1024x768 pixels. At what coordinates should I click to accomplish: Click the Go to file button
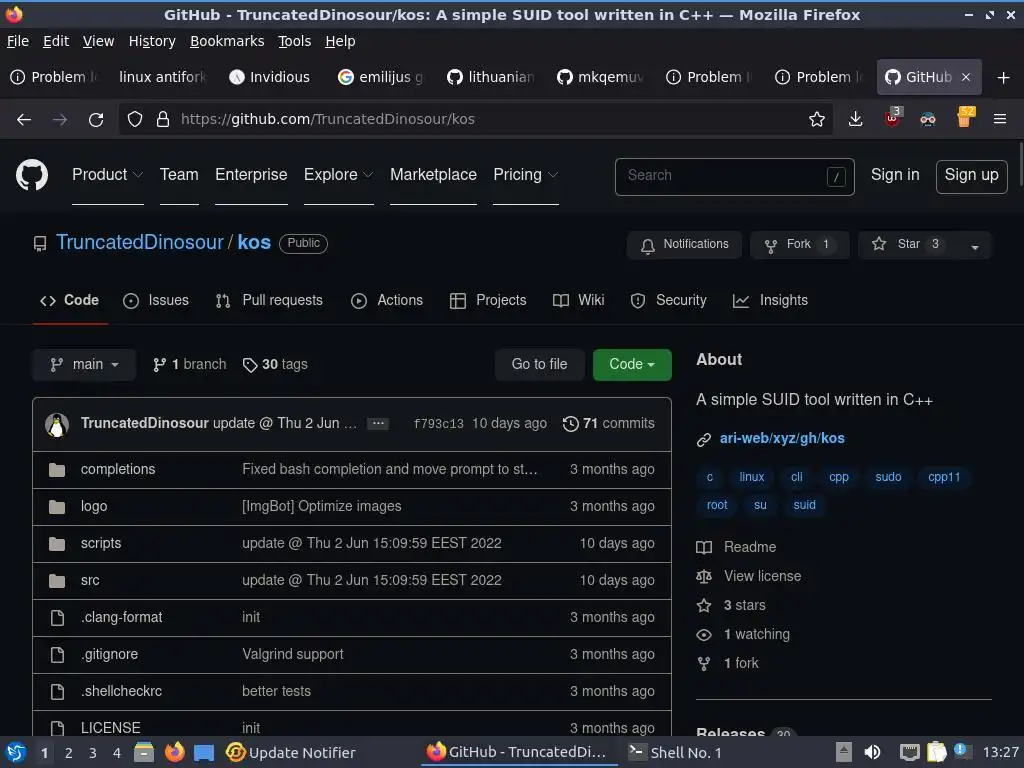pos(539,364)
